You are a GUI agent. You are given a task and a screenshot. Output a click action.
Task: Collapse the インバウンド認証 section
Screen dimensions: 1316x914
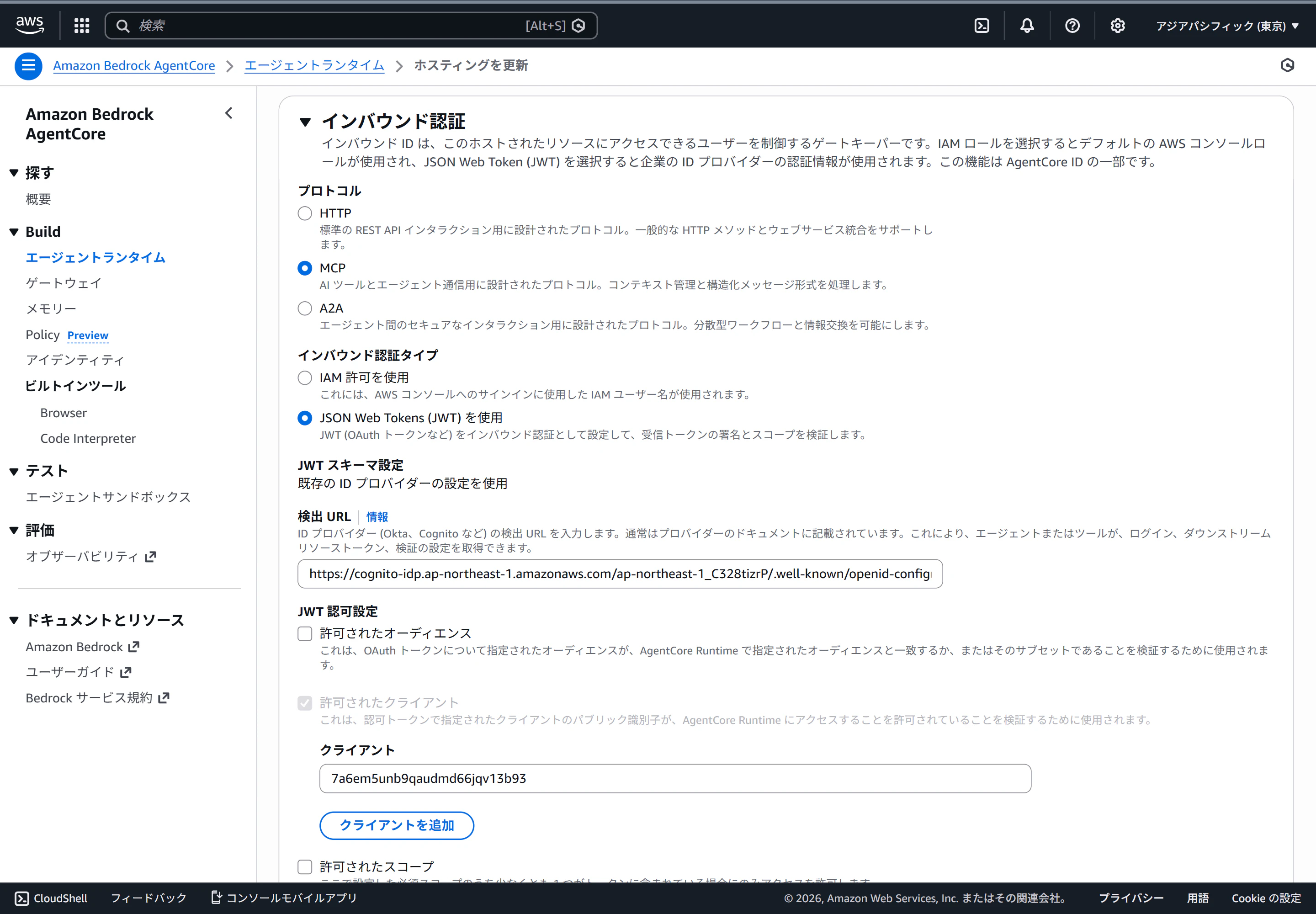(x=305, y=122)
